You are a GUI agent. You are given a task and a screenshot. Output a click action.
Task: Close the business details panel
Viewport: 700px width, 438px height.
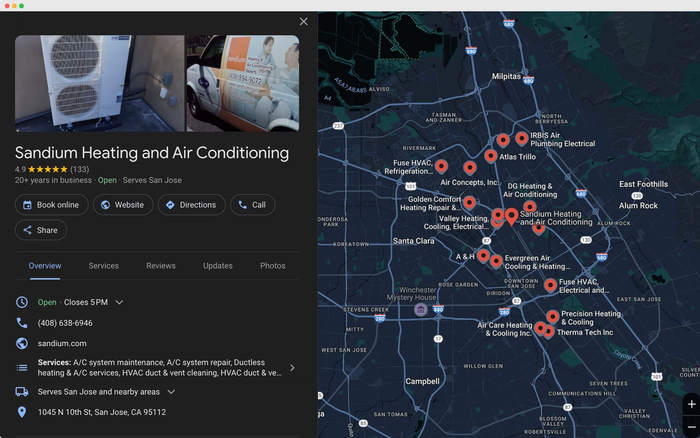point(304,21)
